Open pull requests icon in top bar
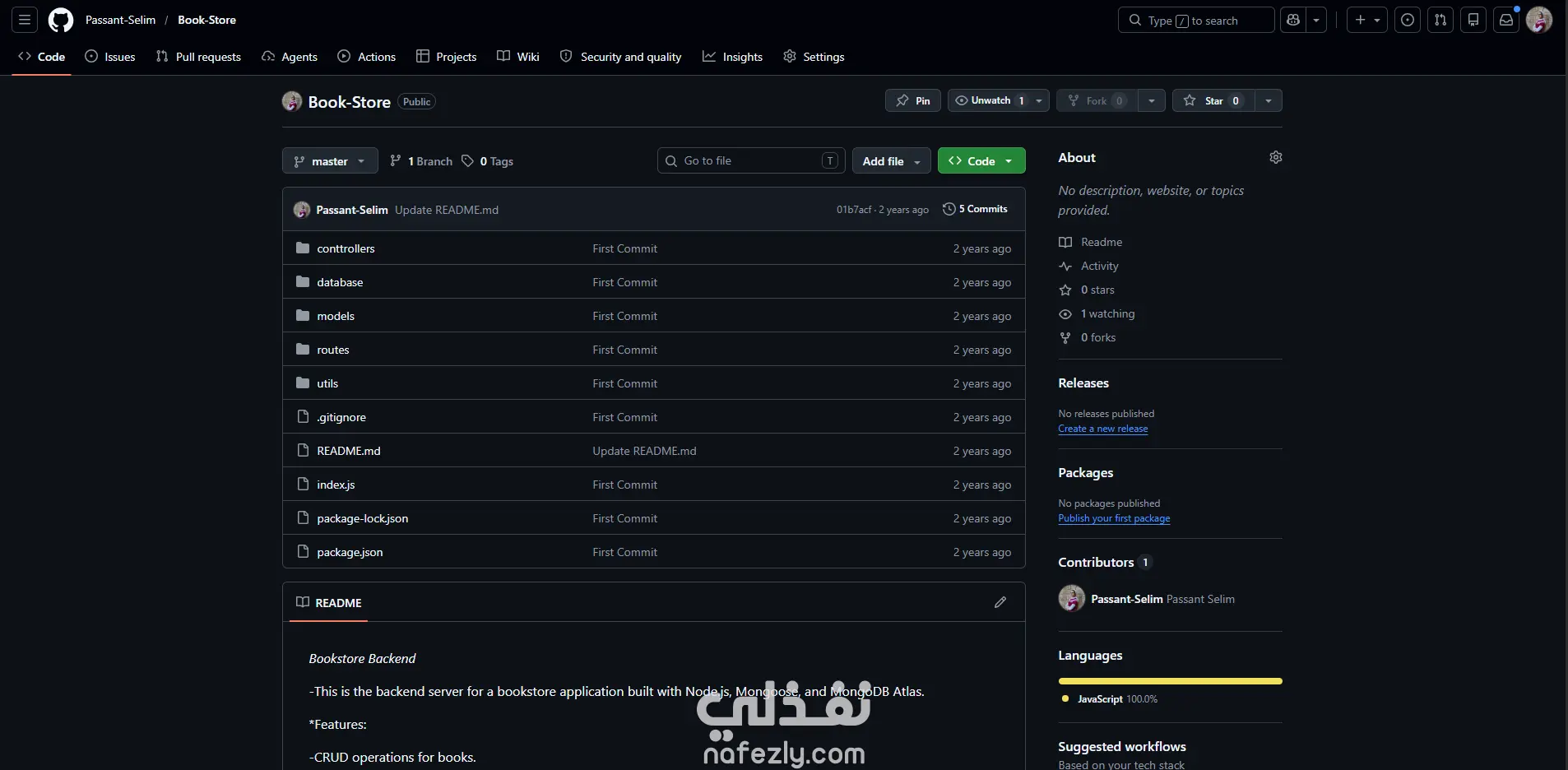 point(1440,20)
